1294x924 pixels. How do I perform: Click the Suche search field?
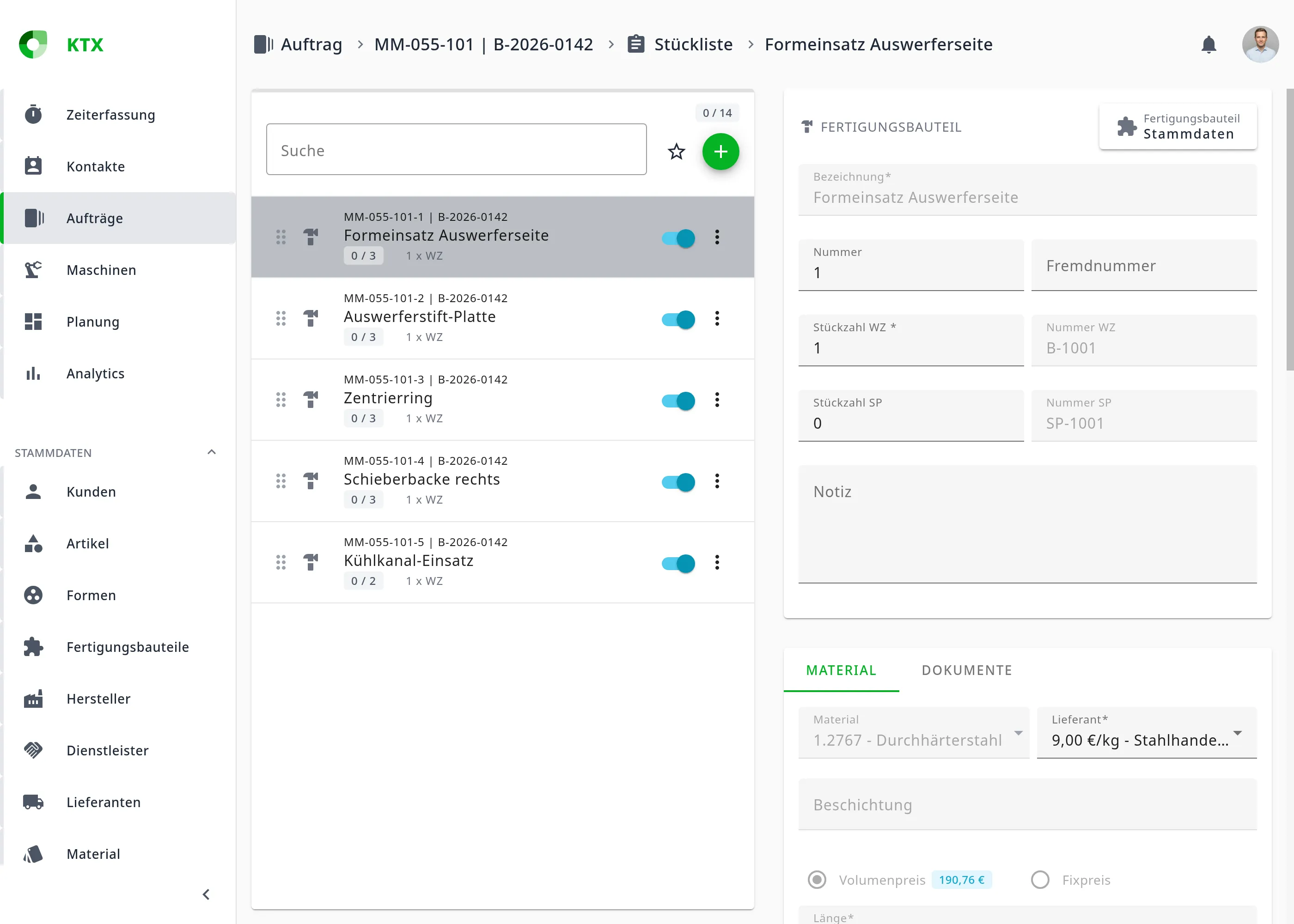pyautogui.click(x=456, y=149)
